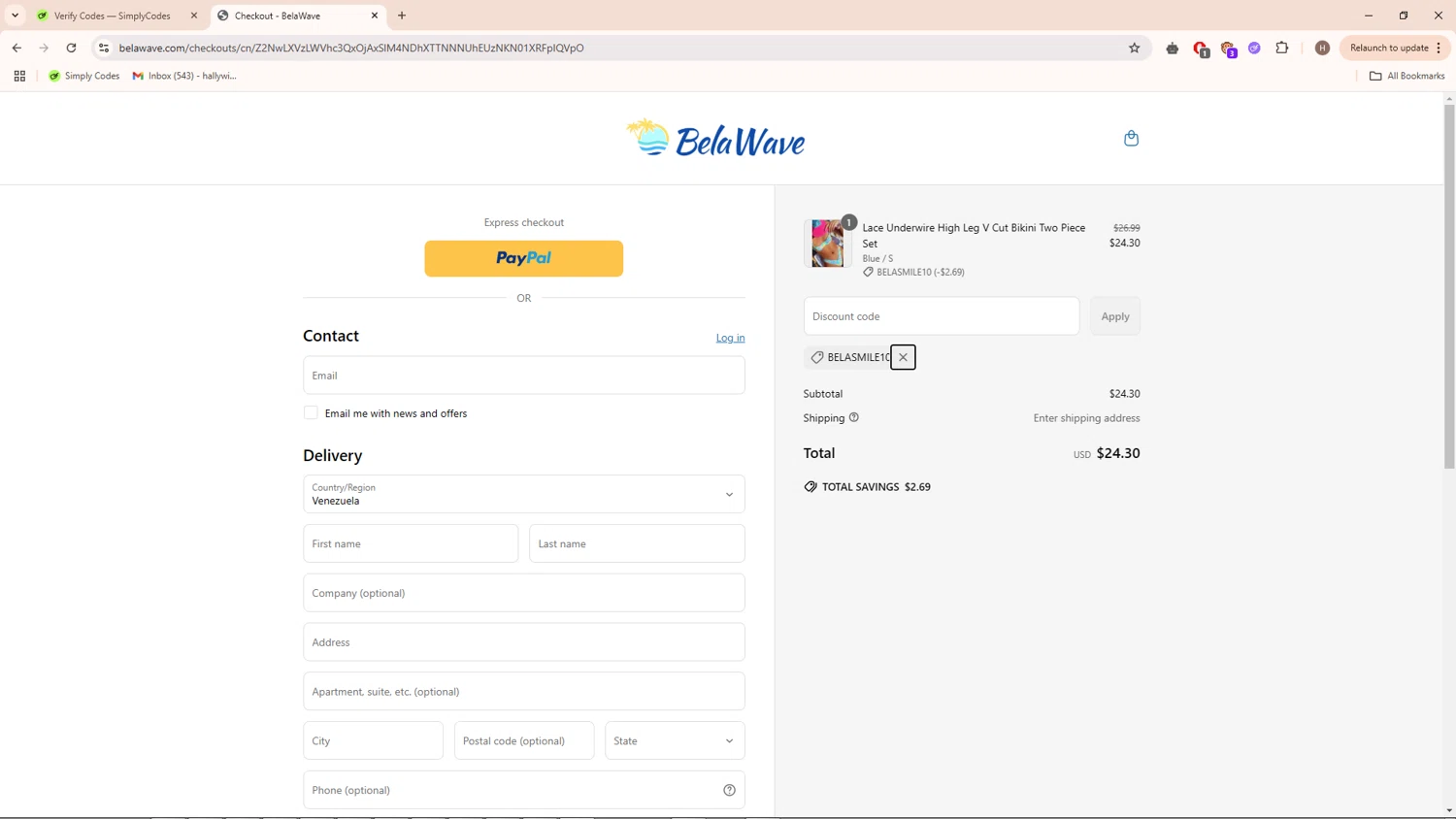Go forward in browser history
This screenshot has height=819, width=1456.
pos(44,48)
